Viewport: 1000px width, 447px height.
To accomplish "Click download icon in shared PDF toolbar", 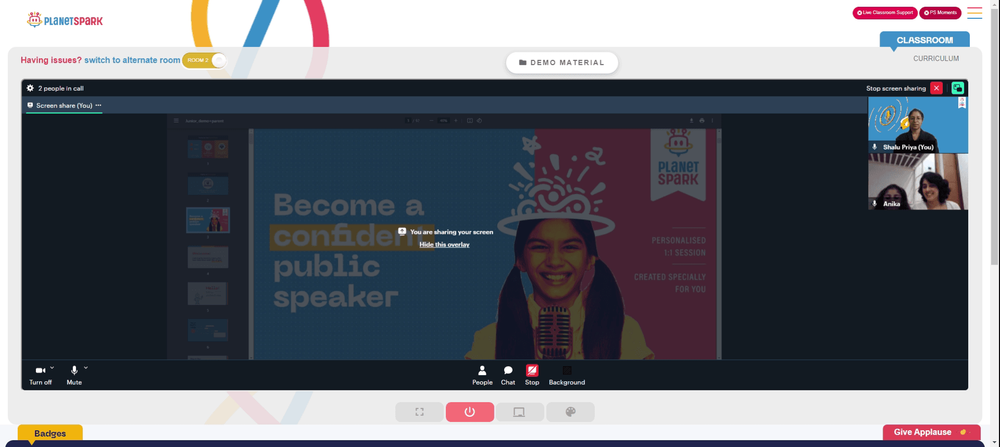I will [691, 120].
